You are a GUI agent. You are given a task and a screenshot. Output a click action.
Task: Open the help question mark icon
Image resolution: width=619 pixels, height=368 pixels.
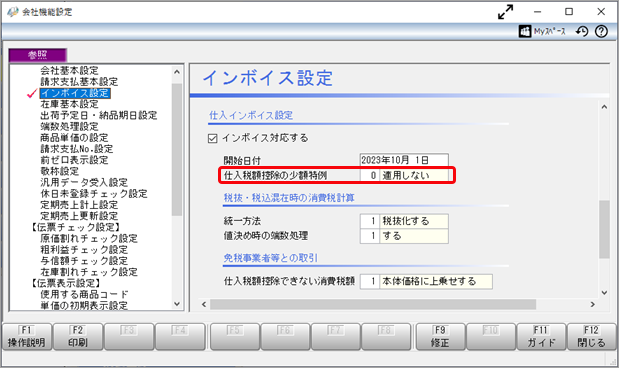601,31
